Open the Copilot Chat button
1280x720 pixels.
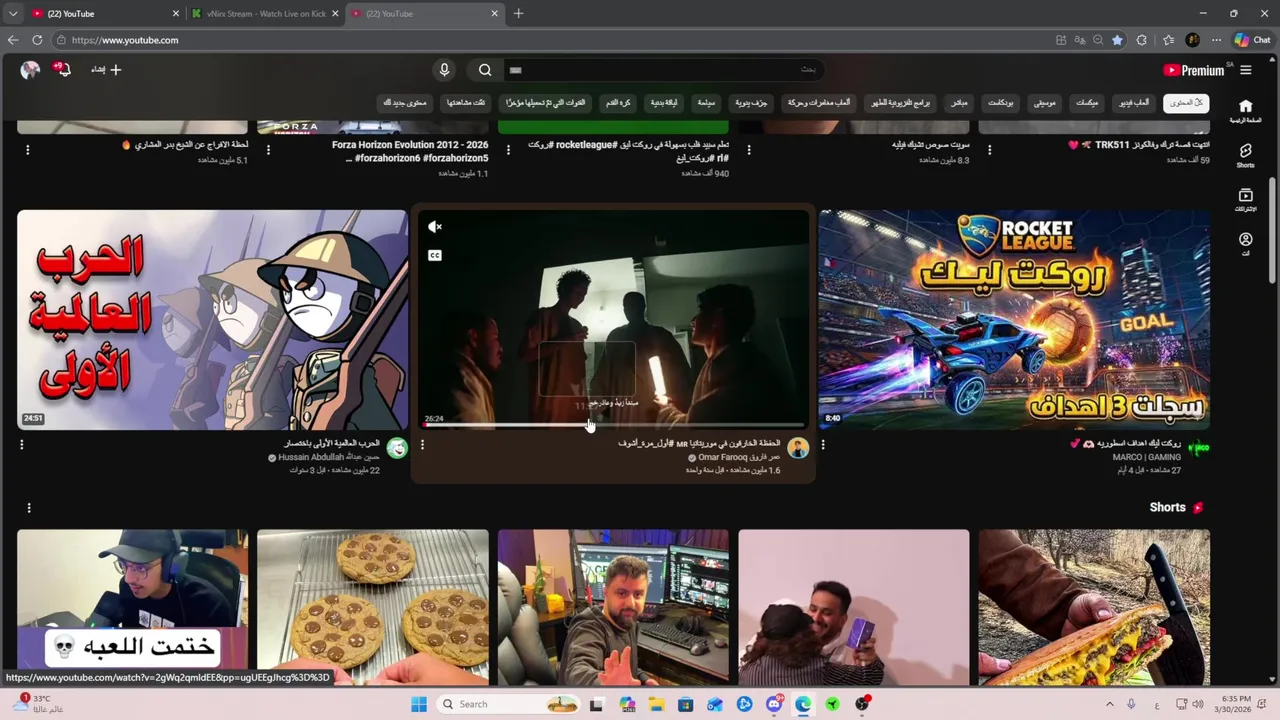point(1252,40)
